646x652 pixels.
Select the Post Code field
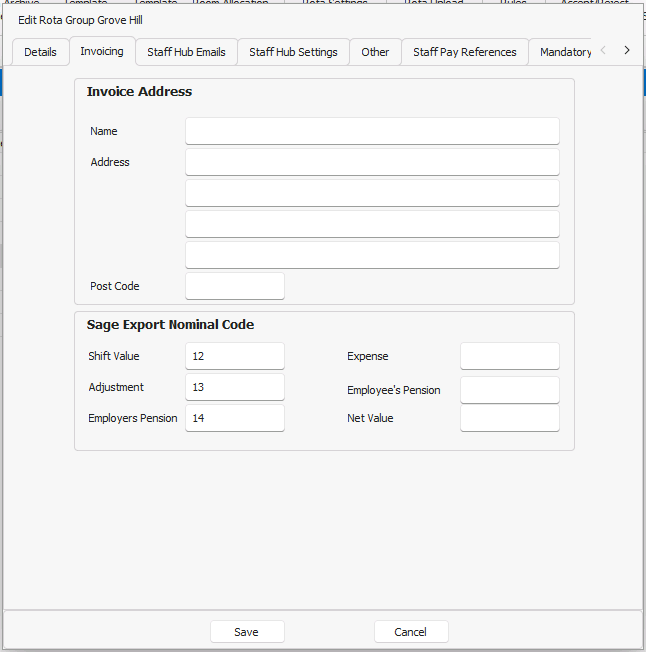[x=235, y=286]
